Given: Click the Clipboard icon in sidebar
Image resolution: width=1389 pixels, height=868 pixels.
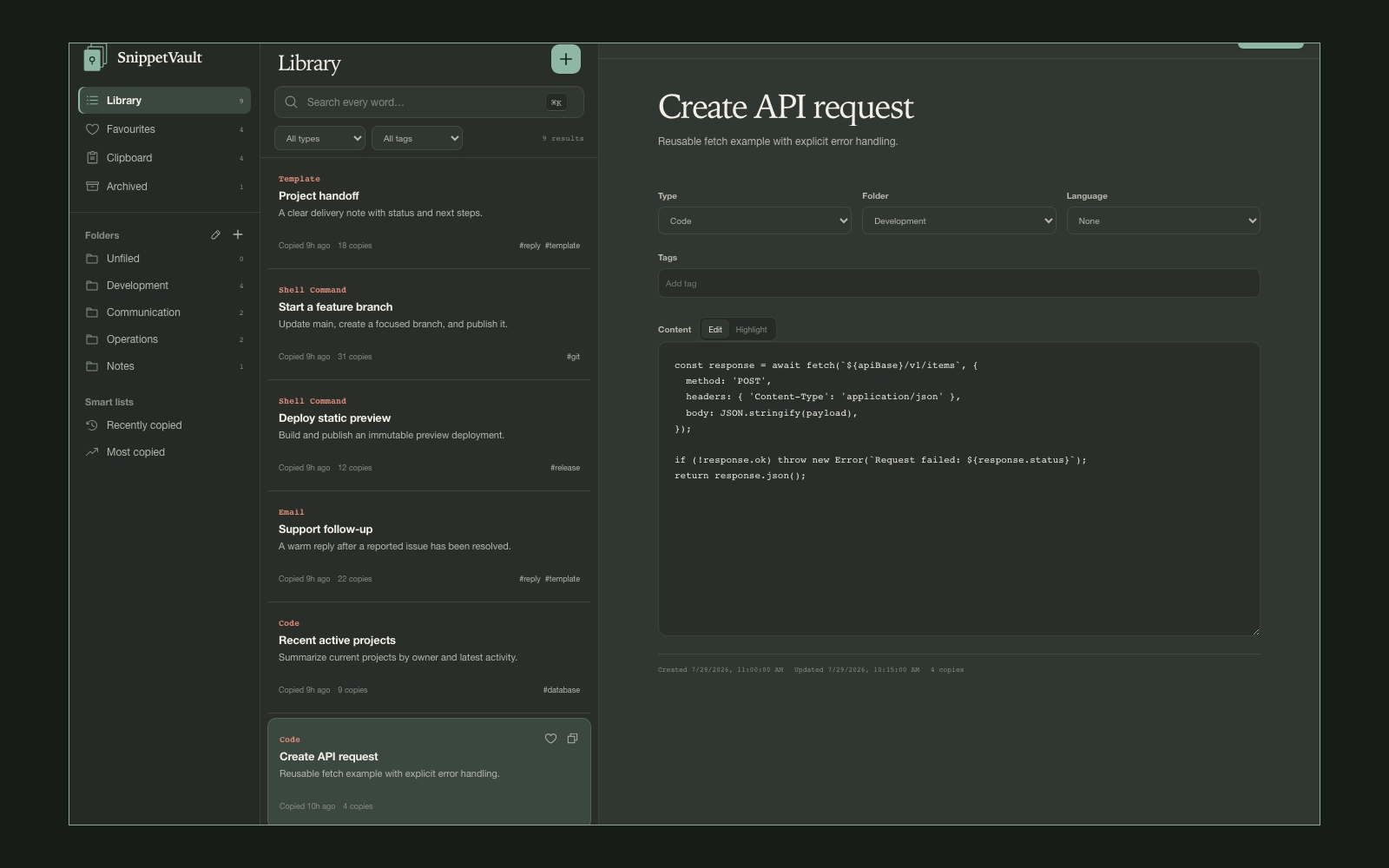Looking at the screenshot, I should tap(92, 158).
